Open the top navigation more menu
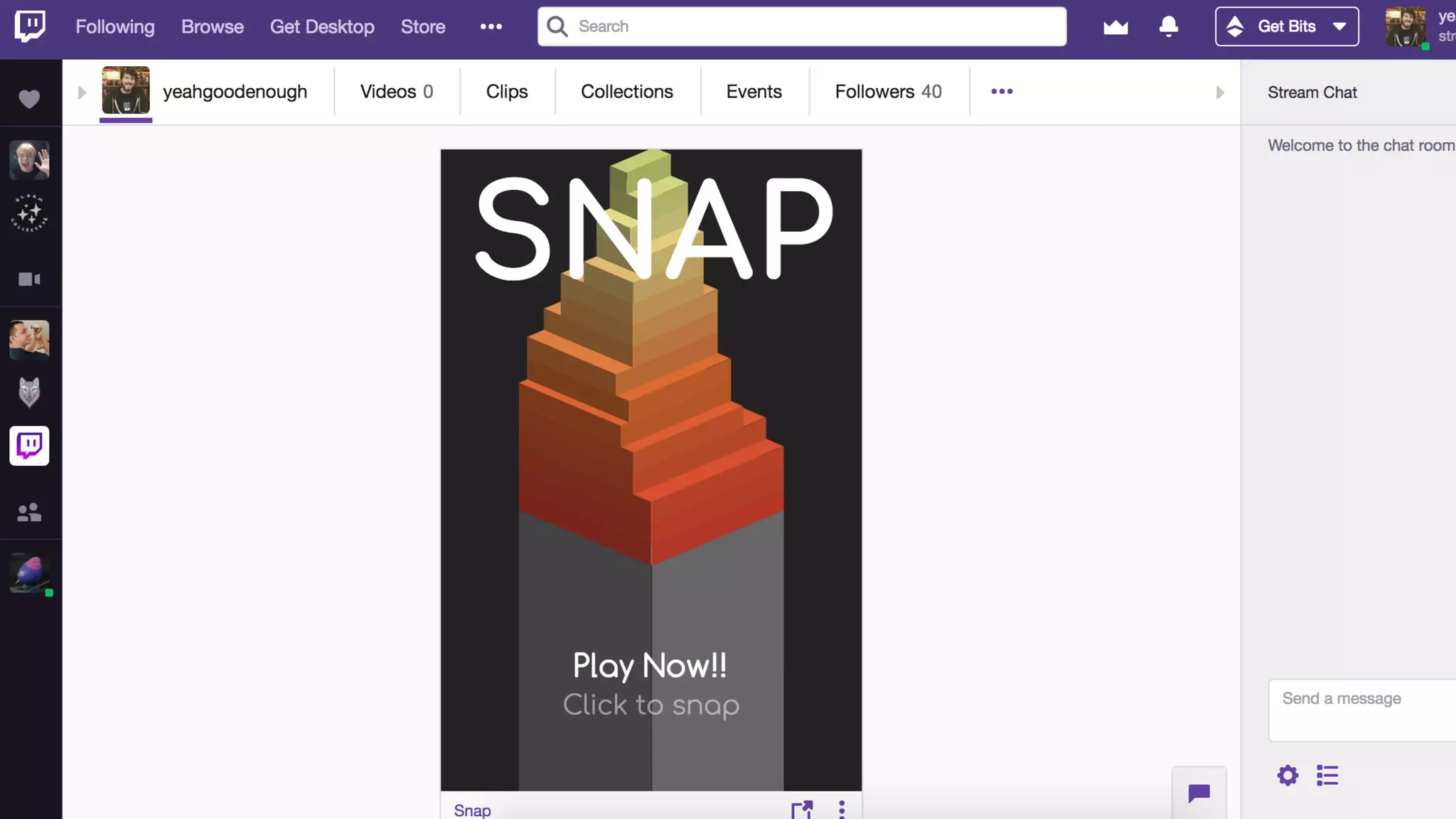This screenshot has width=1456, height=819. 491,27
